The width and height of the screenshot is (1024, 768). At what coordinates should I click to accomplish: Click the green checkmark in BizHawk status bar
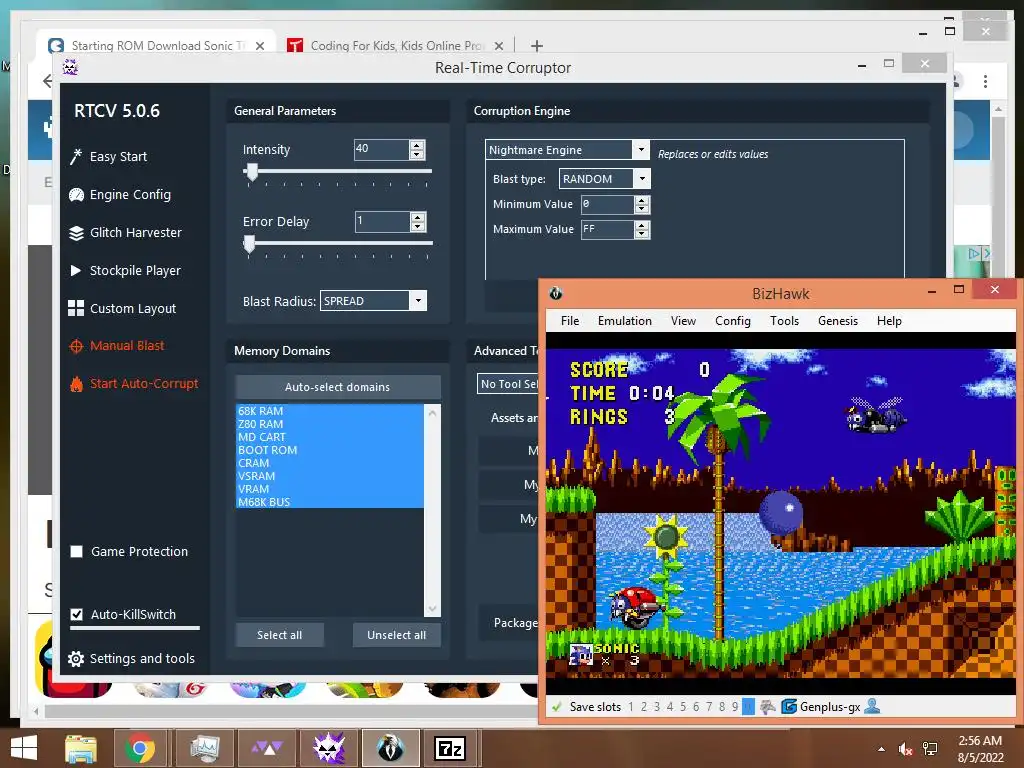point(557,707)
